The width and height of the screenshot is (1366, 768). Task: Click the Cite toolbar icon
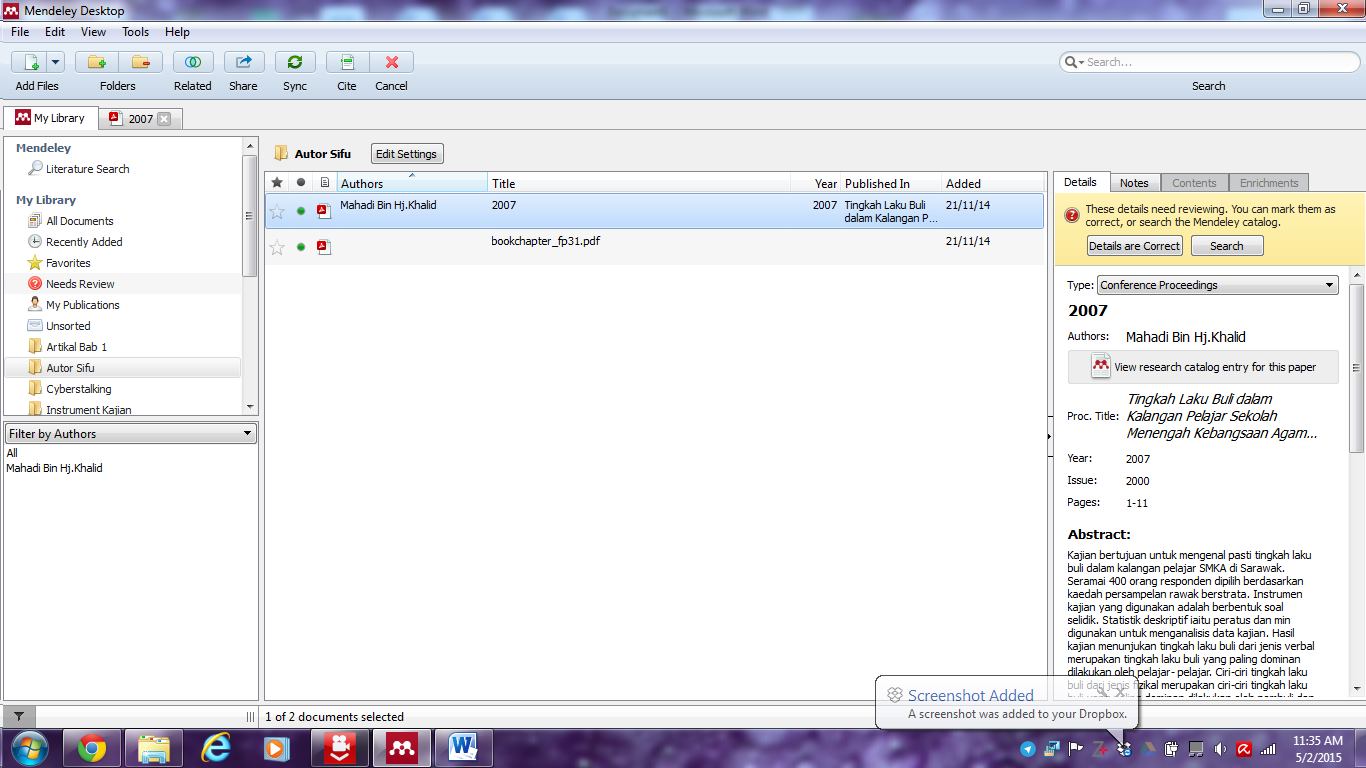[347, 62]
